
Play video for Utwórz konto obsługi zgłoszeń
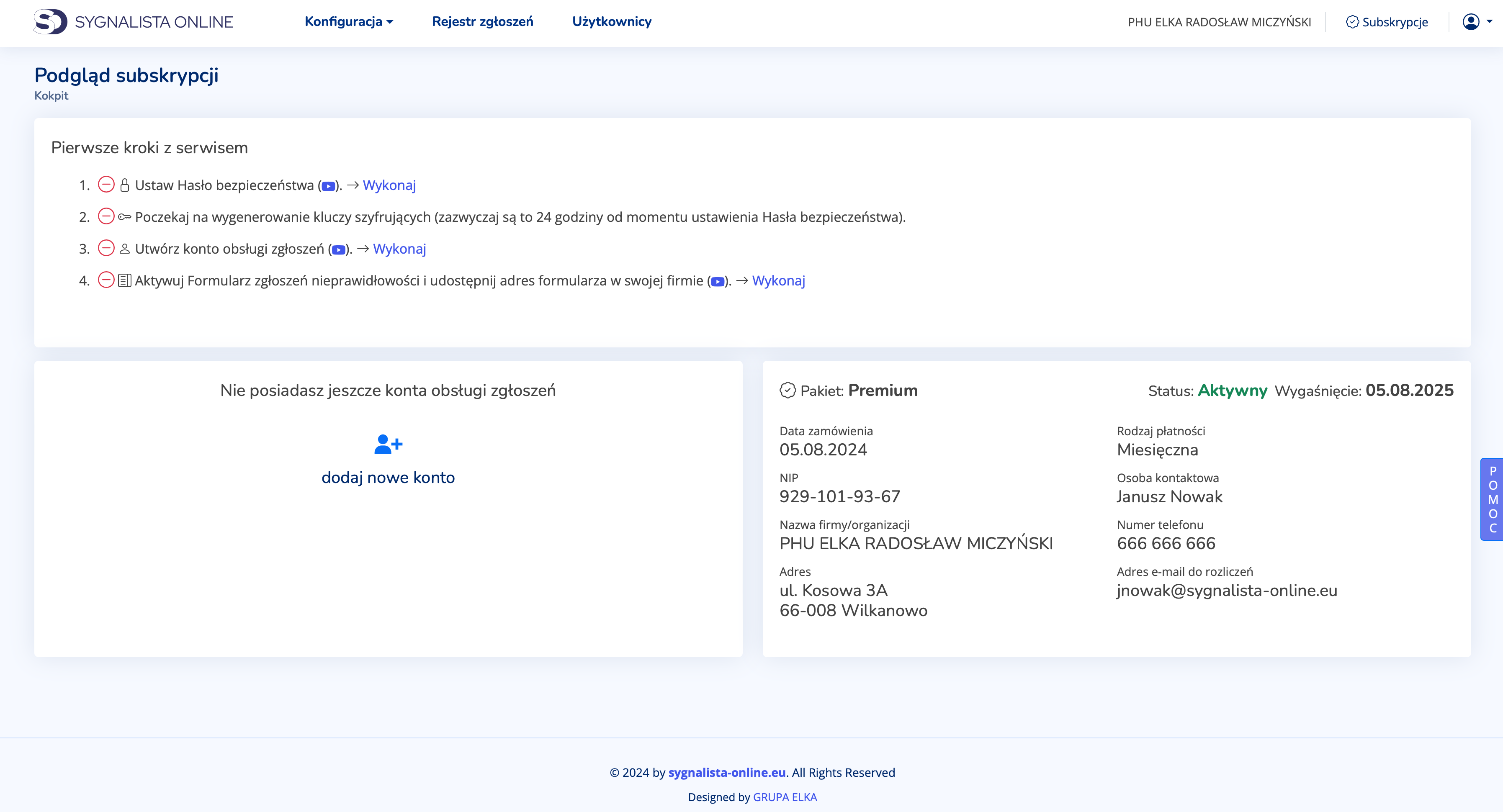338,249
